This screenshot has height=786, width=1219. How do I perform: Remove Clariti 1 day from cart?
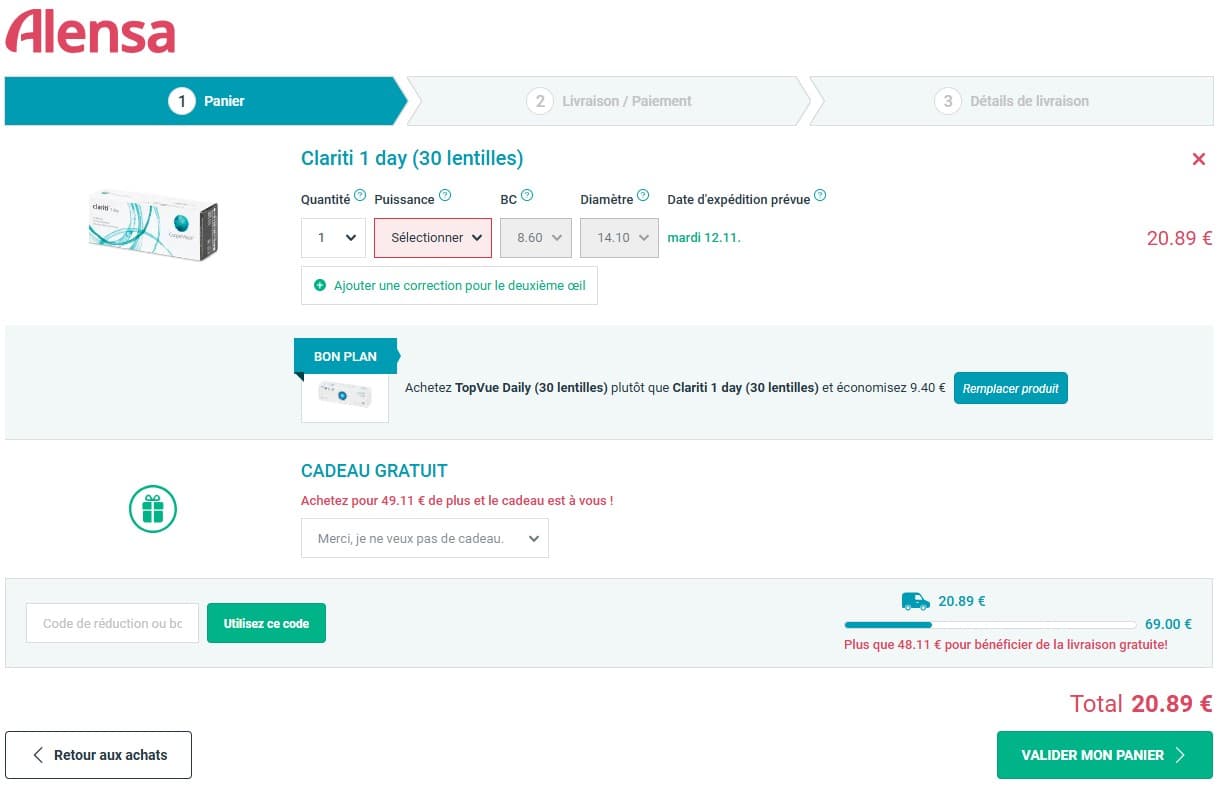coord(1198,159)
